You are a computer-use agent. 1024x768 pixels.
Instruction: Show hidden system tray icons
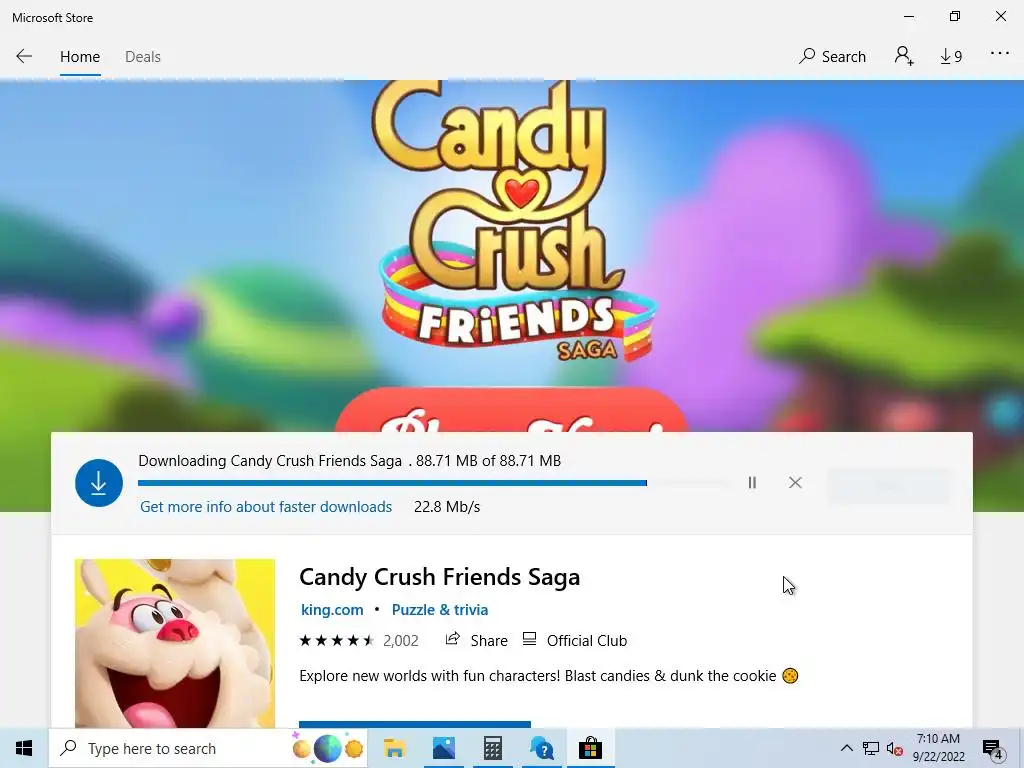pos(846,748)
